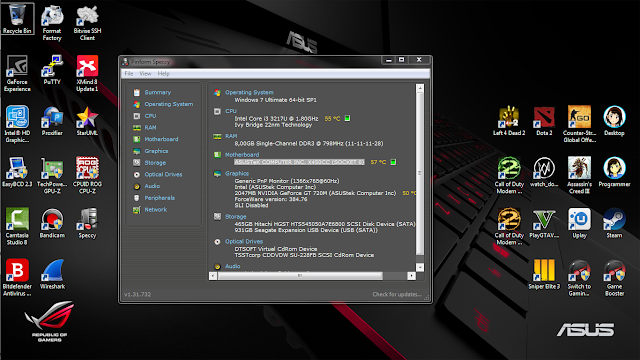The width and height of the screenshot is (640, 360).
Task: Launch Steam desktop shortcut
Action: coord(614,223)
